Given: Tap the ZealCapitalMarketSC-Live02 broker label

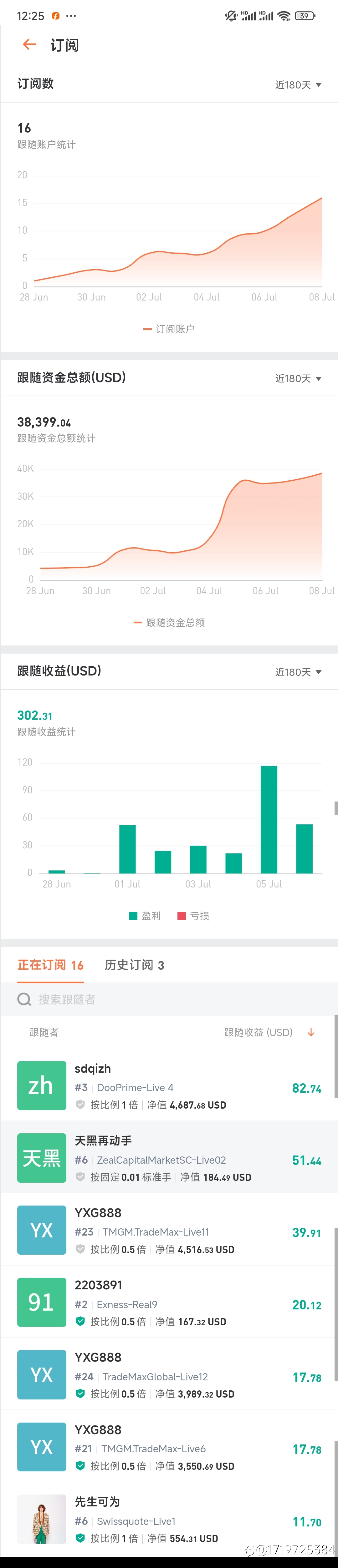Looking at the screenshot, I should [x=161, y=1160].
